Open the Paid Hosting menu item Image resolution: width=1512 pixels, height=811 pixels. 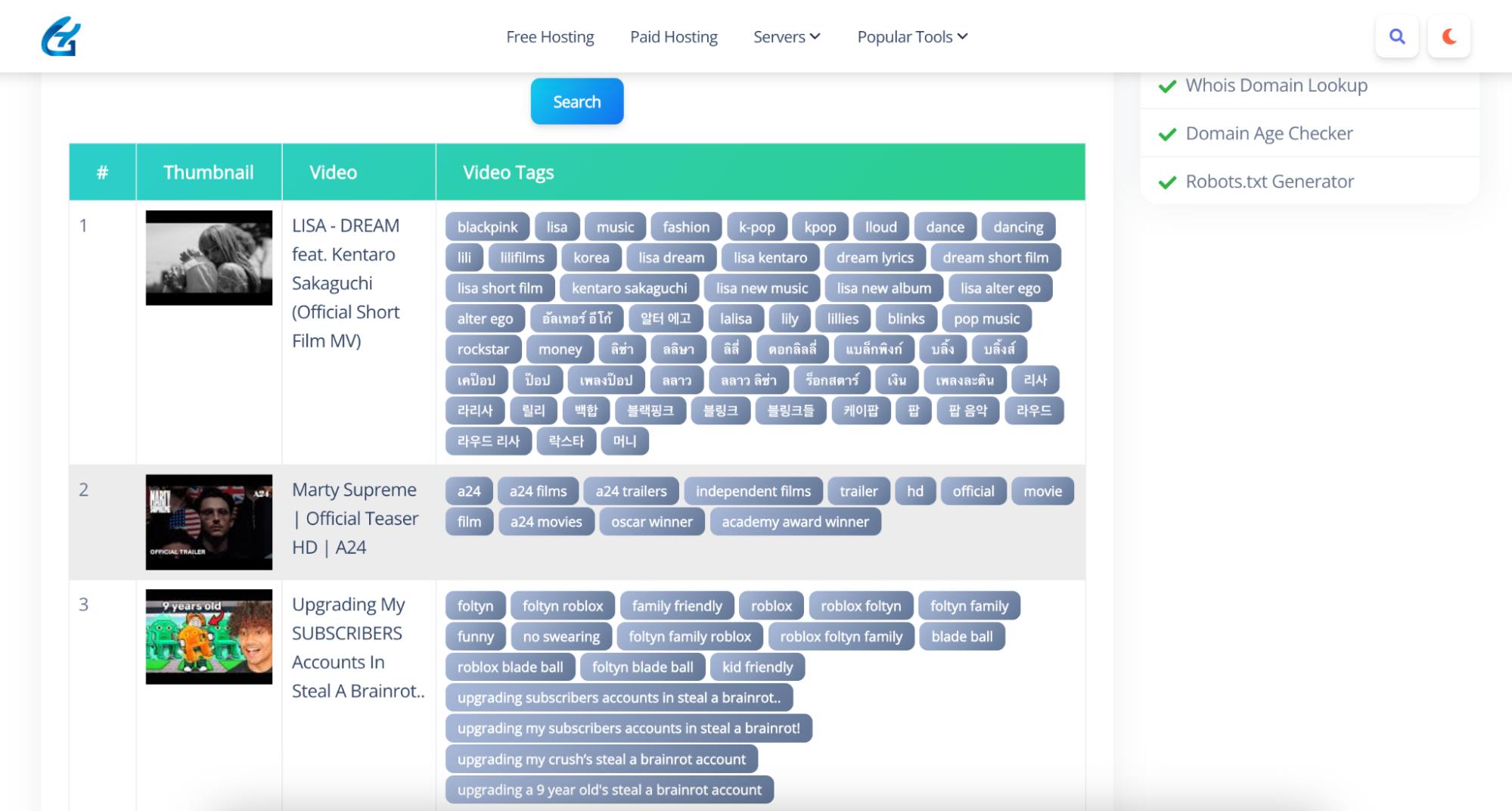coord(673,36)
